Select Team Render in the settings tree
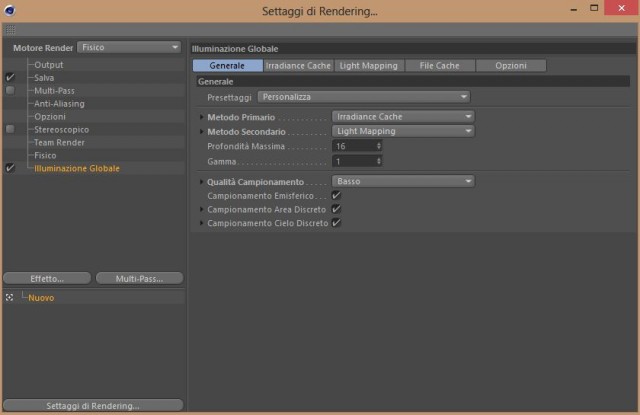 [59, 142]
